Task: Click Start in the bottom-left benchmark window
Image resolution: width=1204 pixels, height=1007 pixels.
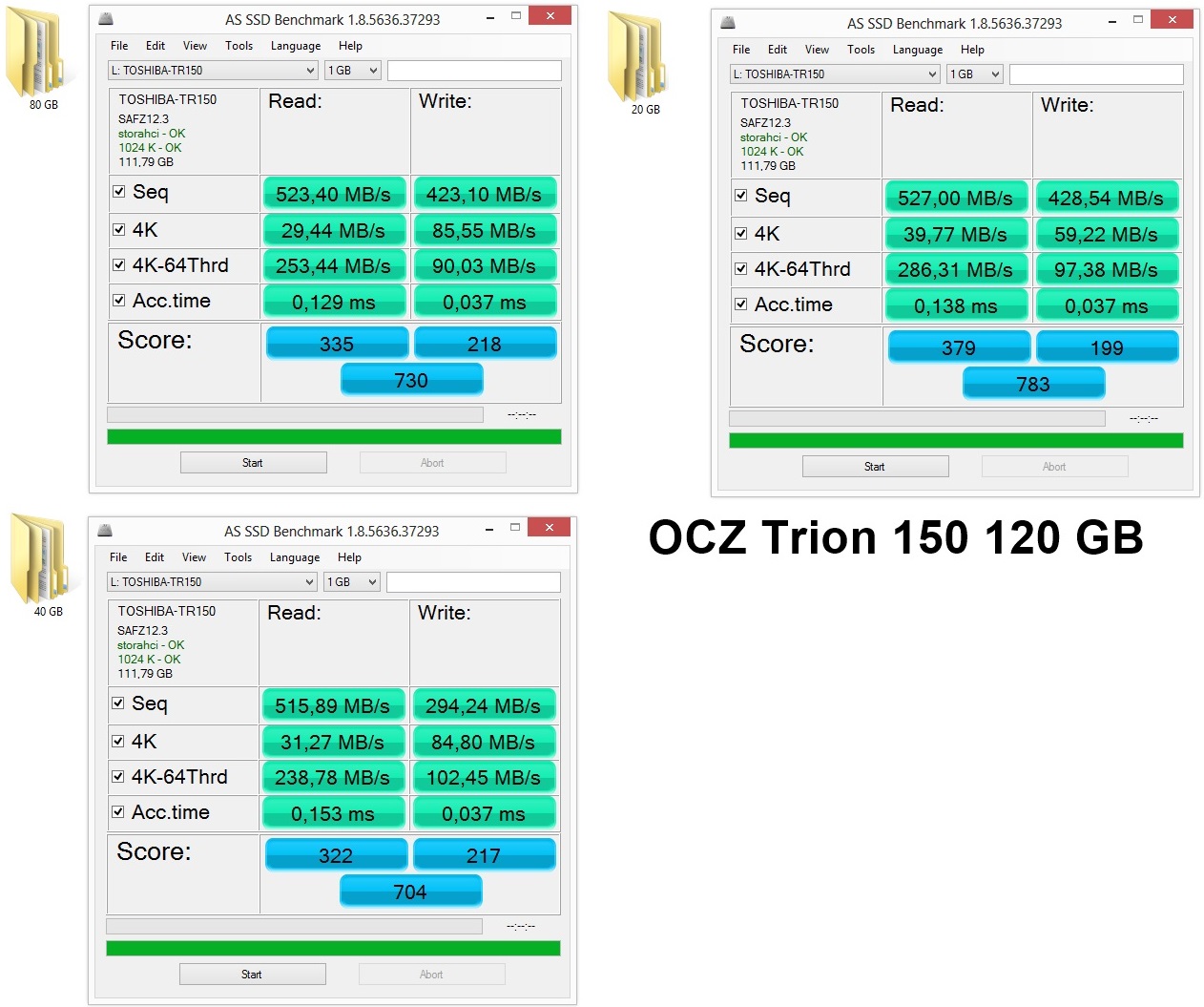Action: tap(252, 975)
